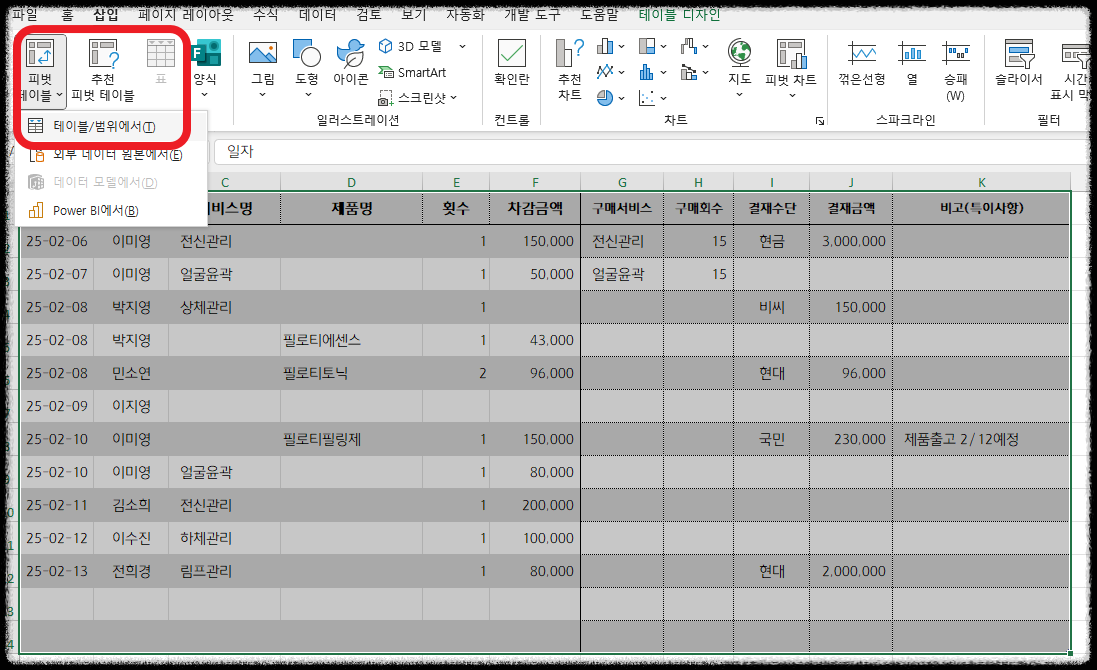Add a 승패(W) win/loss sparkline
The image size is (1097, 670).
tap(956, 70)
